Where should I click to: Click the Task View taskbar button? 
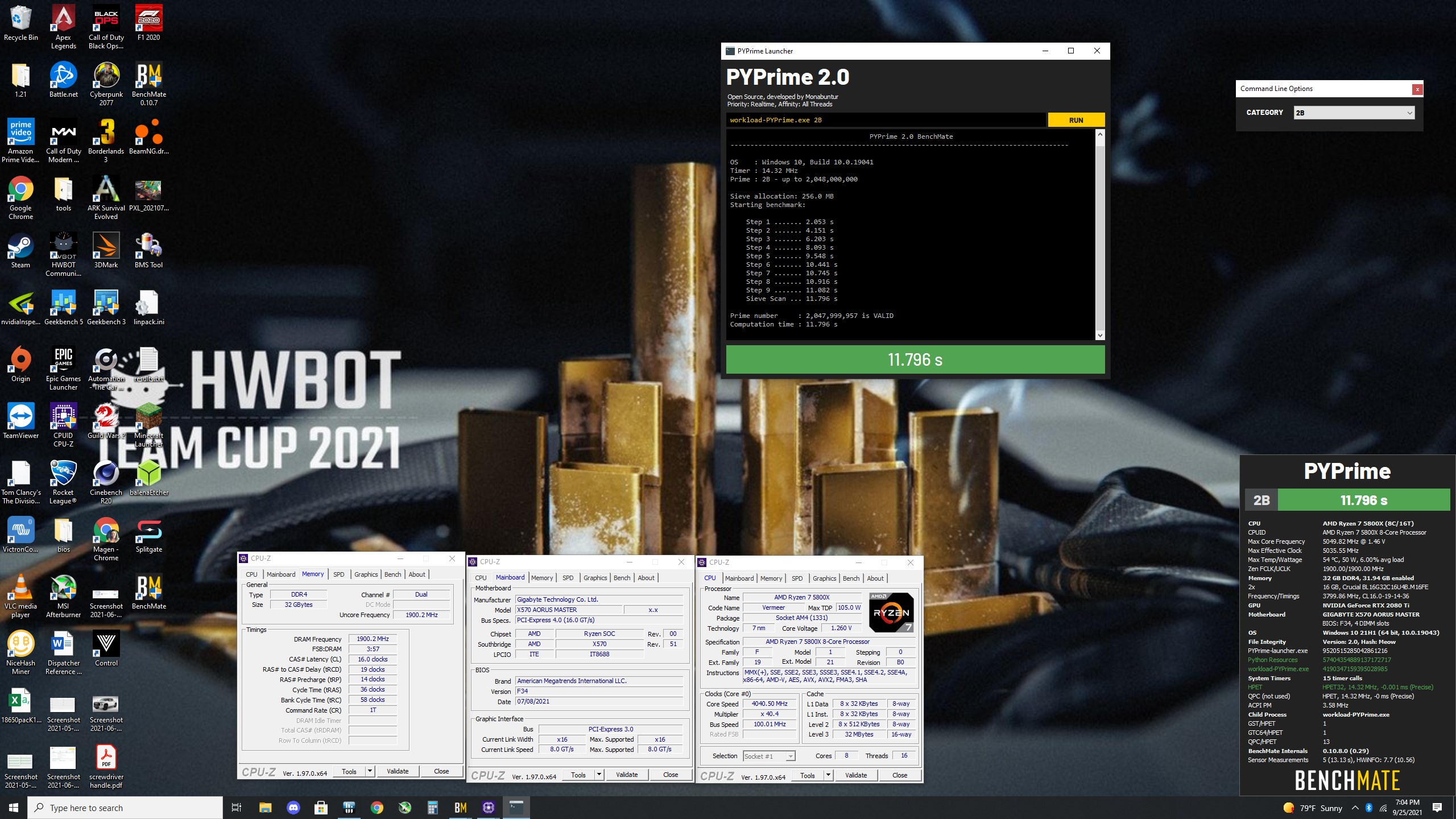237,808
